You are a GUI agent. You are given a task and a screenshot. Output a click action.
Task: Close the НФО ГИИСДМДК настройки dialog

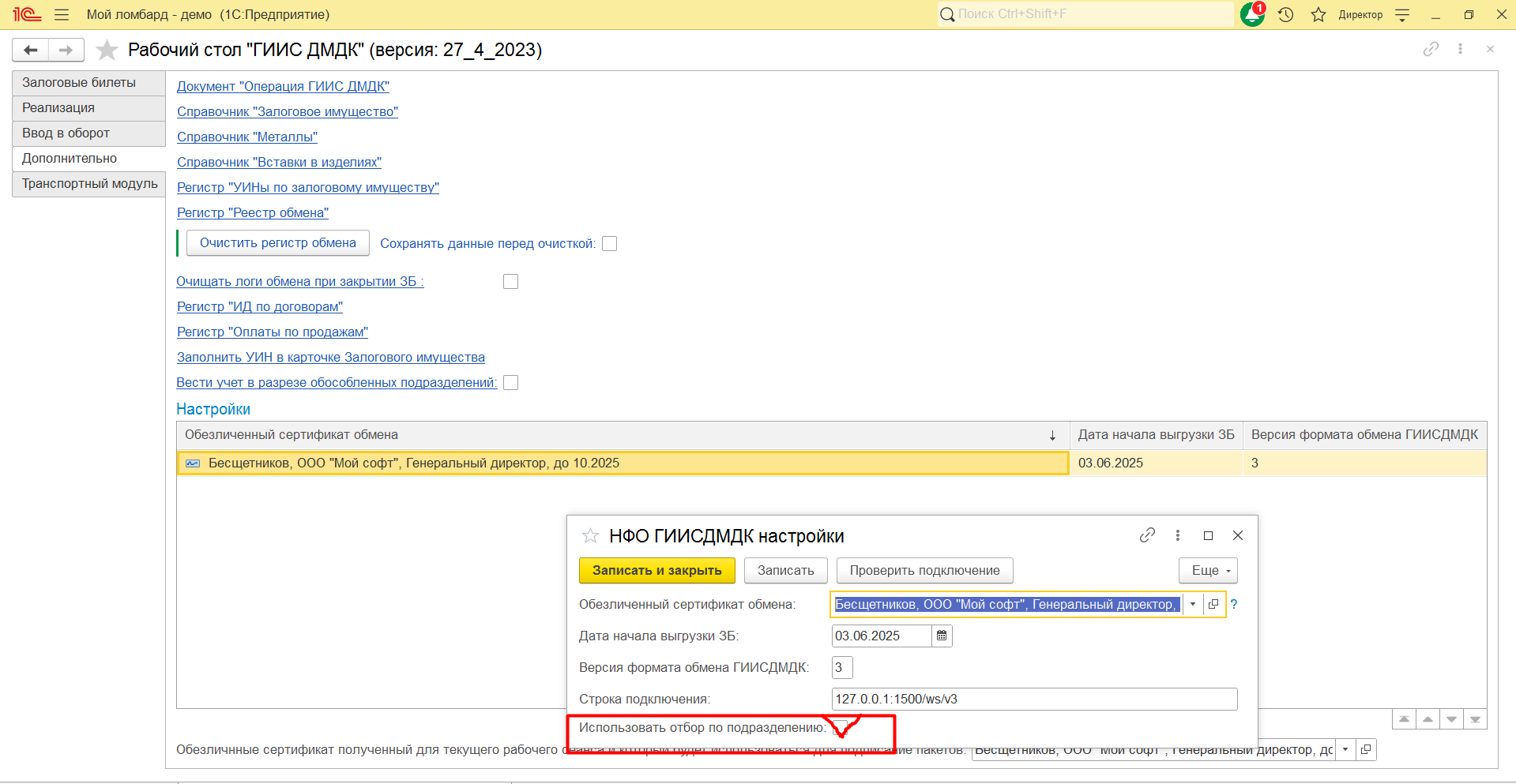point(1238,535)
